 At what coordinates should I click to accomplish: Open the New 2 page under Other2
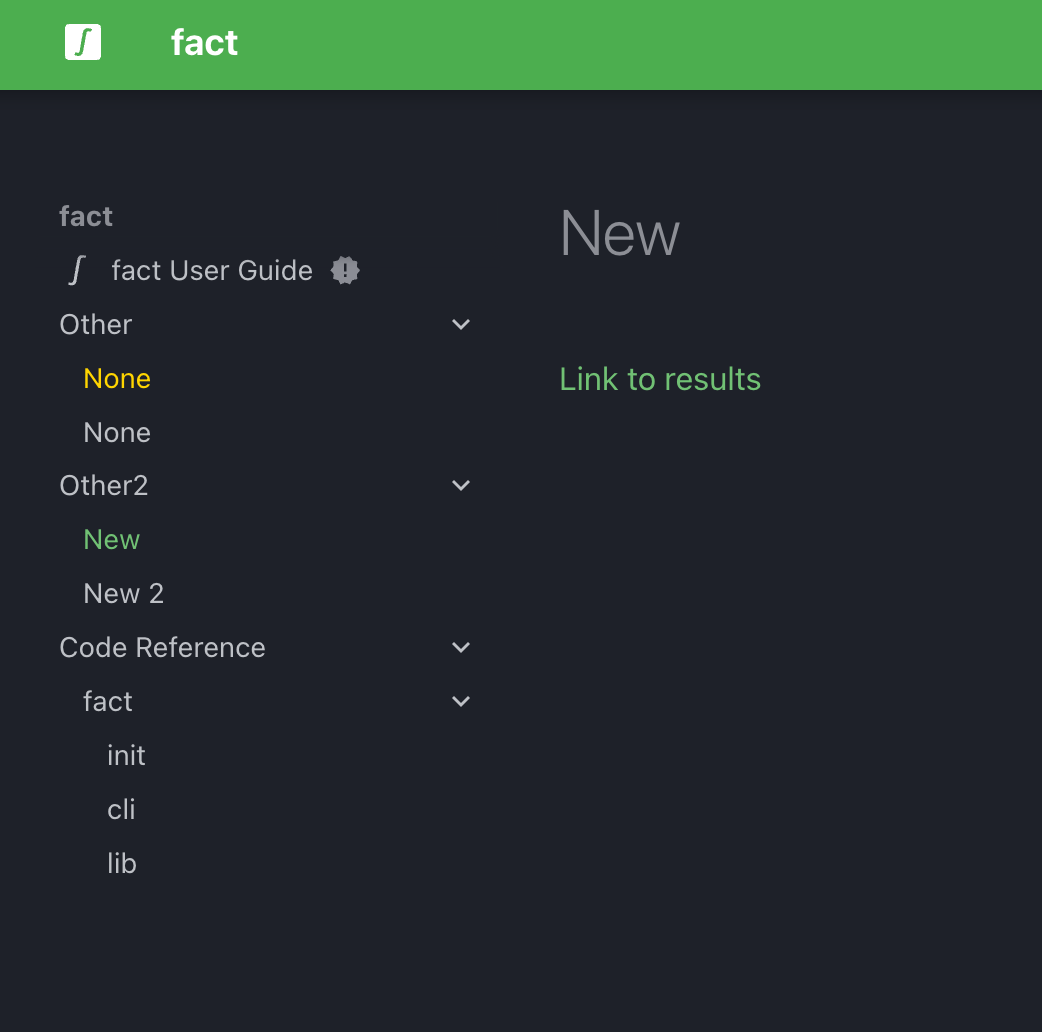tap(123, 593)
